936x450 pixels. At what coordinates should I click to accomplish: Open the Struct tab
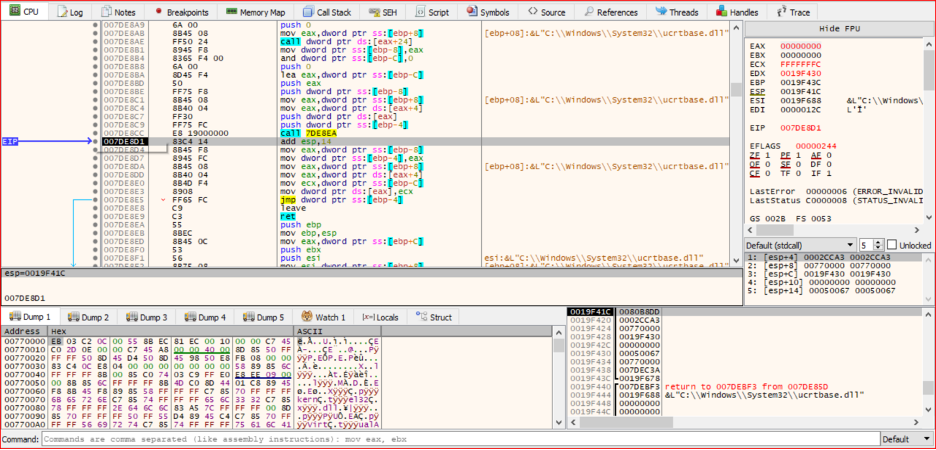tap(433, 317)
